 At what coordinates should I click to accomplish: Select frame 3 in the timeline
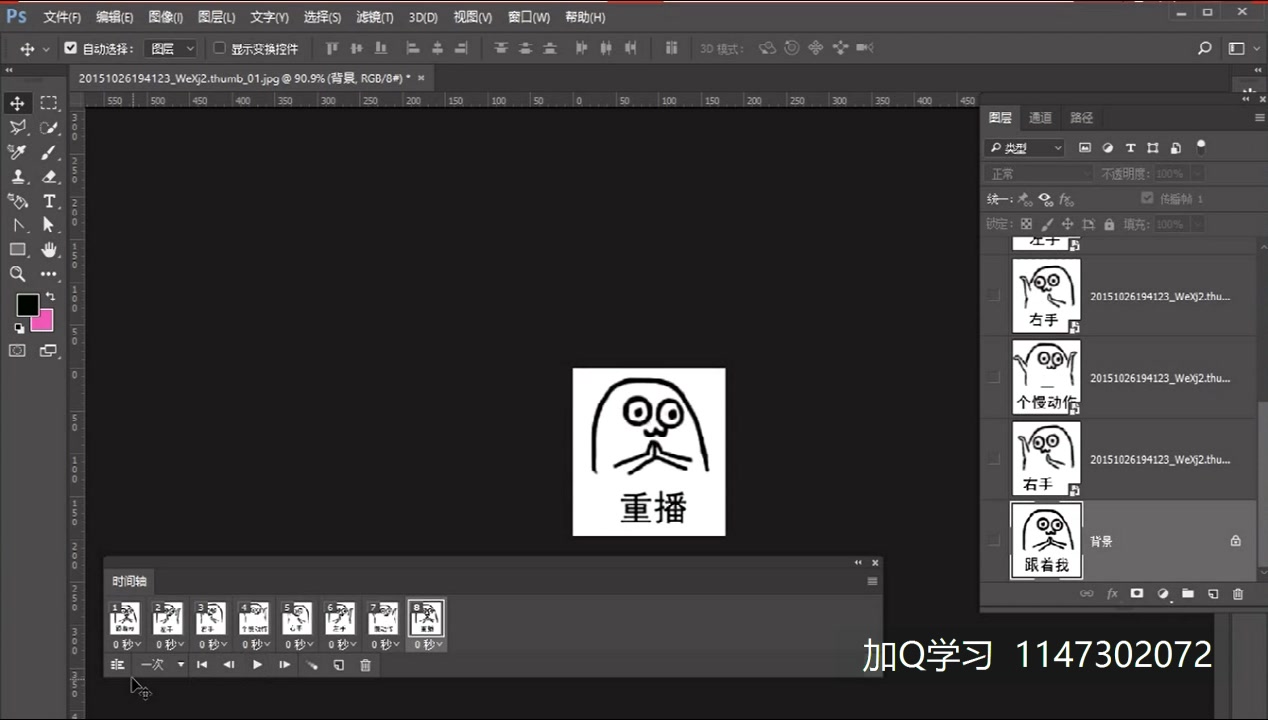210,618
